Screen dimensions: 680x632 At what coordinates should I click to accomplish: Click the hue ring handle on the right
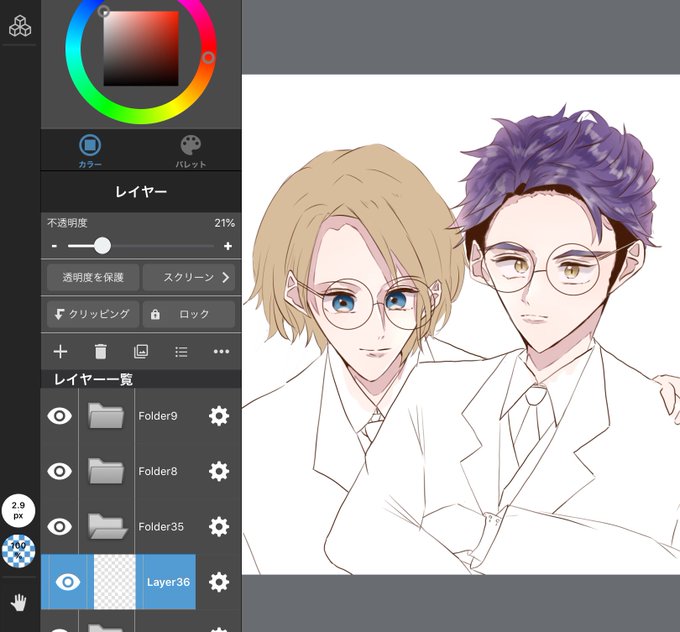[x=209, y=57]
